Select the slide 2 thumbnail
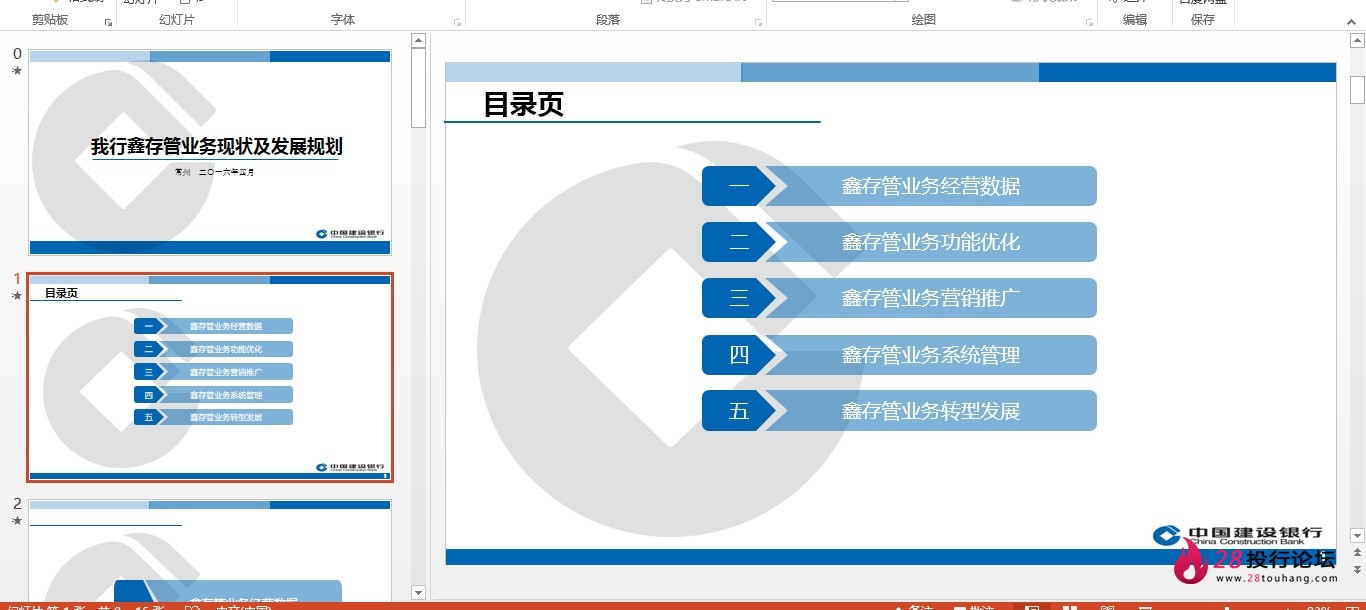Image resolution: width=1366 pixels, height=610 pixels. [210, 552]
